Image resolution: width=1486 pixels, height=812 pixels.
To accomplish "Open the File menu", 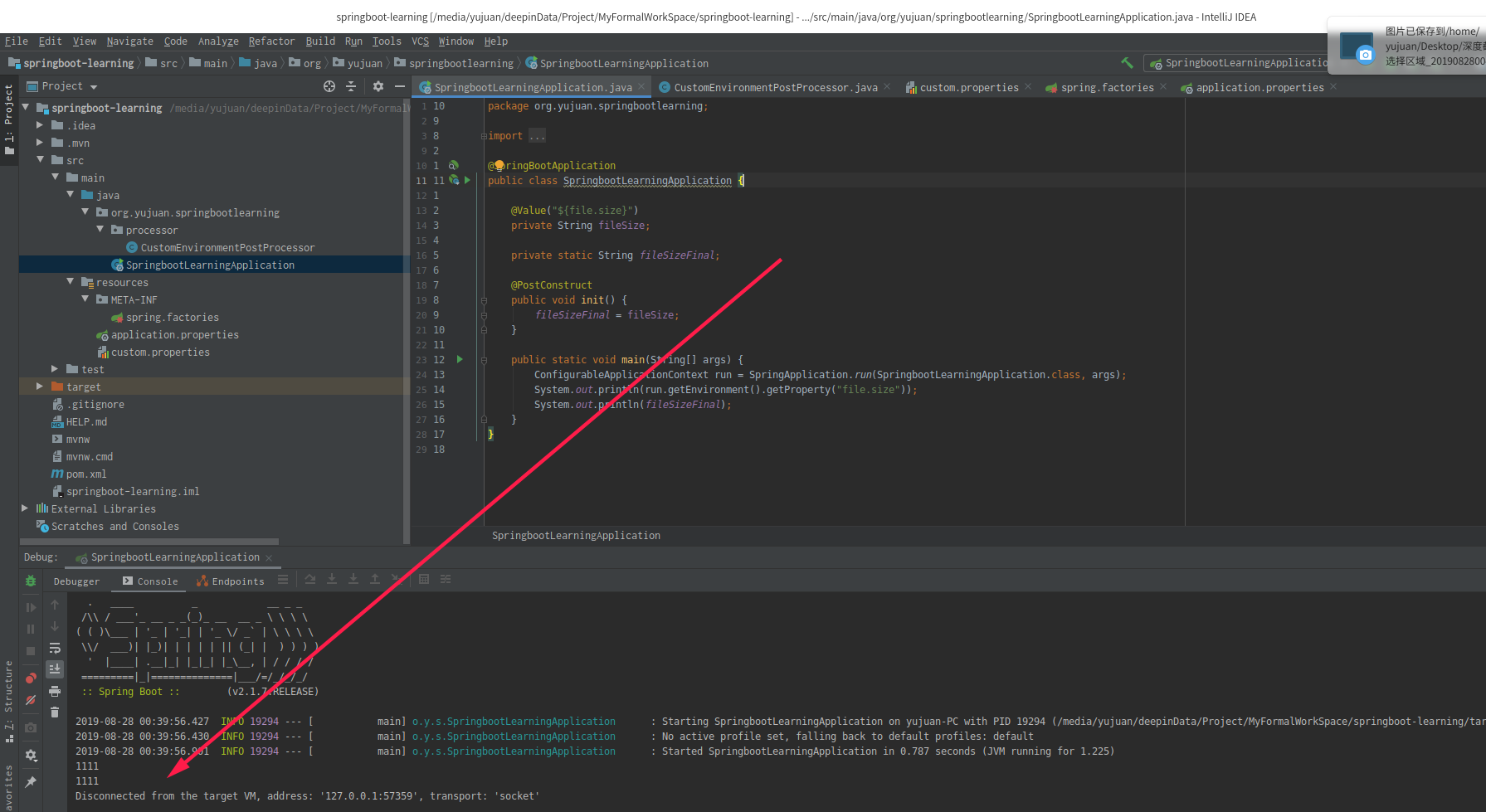I will point(16,41).
